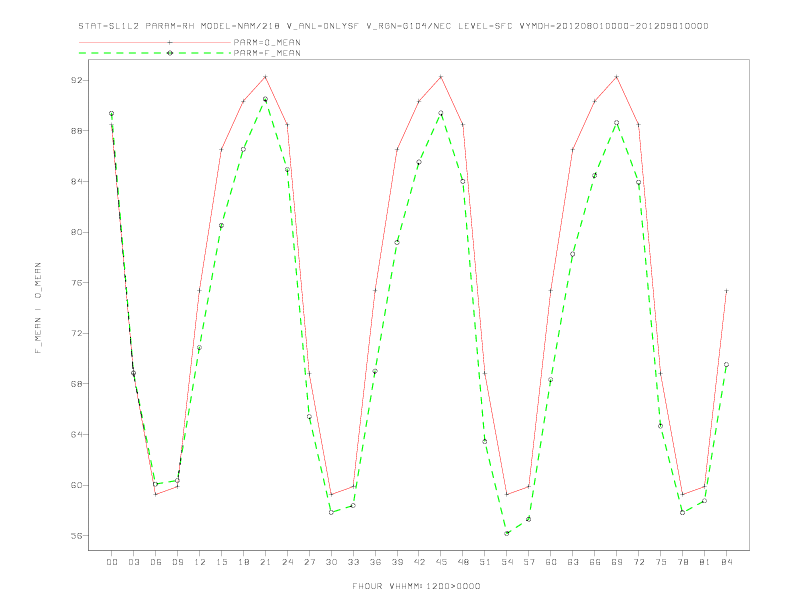Click the O_MEAN peak point at hour 45
792x612 pixels.
click(441, 77)
